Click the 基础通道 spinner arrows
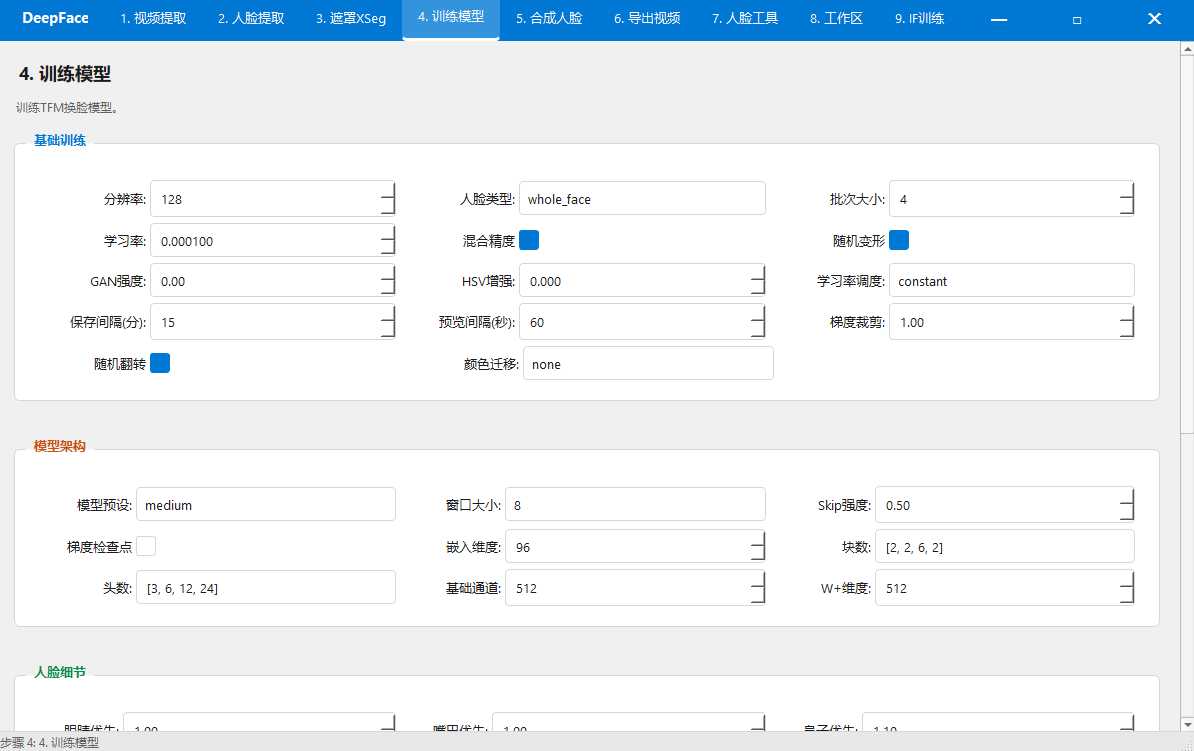The width and height of the screenshot is (1194, 751). 758,588
